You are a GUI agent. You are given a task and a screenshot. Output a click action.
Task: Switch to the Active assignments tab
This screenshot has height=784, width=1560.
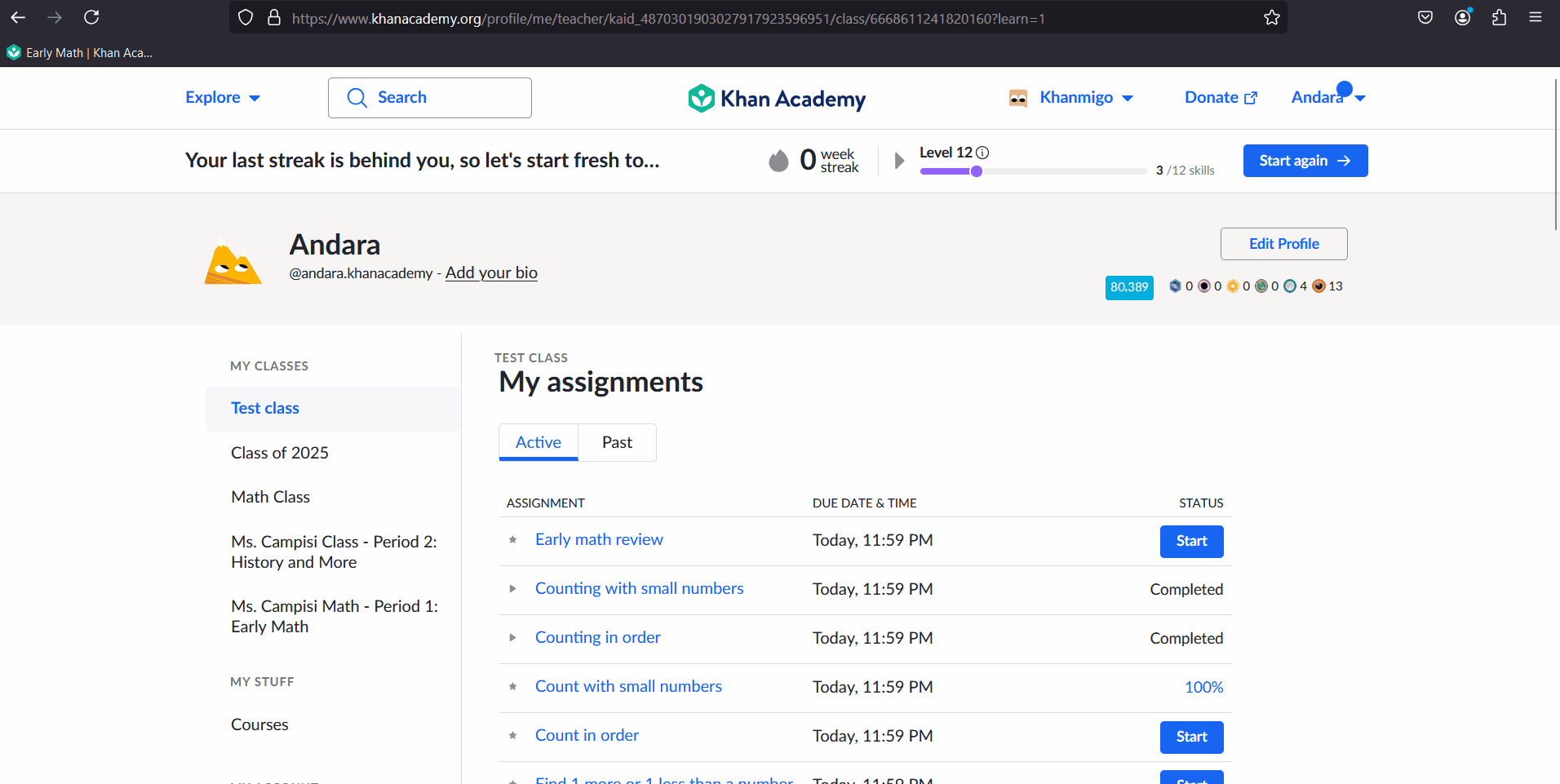(x=538, y=442)
